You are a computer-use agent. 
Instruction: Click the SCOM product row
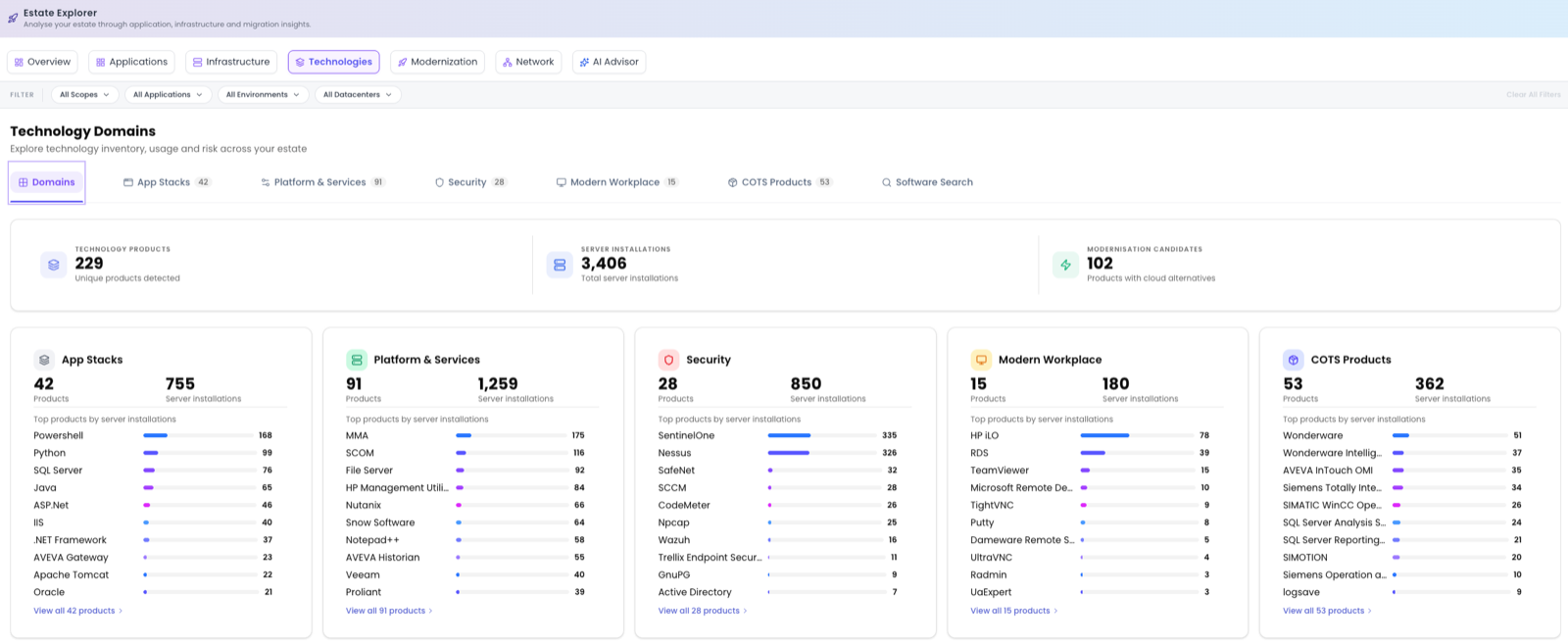pos(465,453)
